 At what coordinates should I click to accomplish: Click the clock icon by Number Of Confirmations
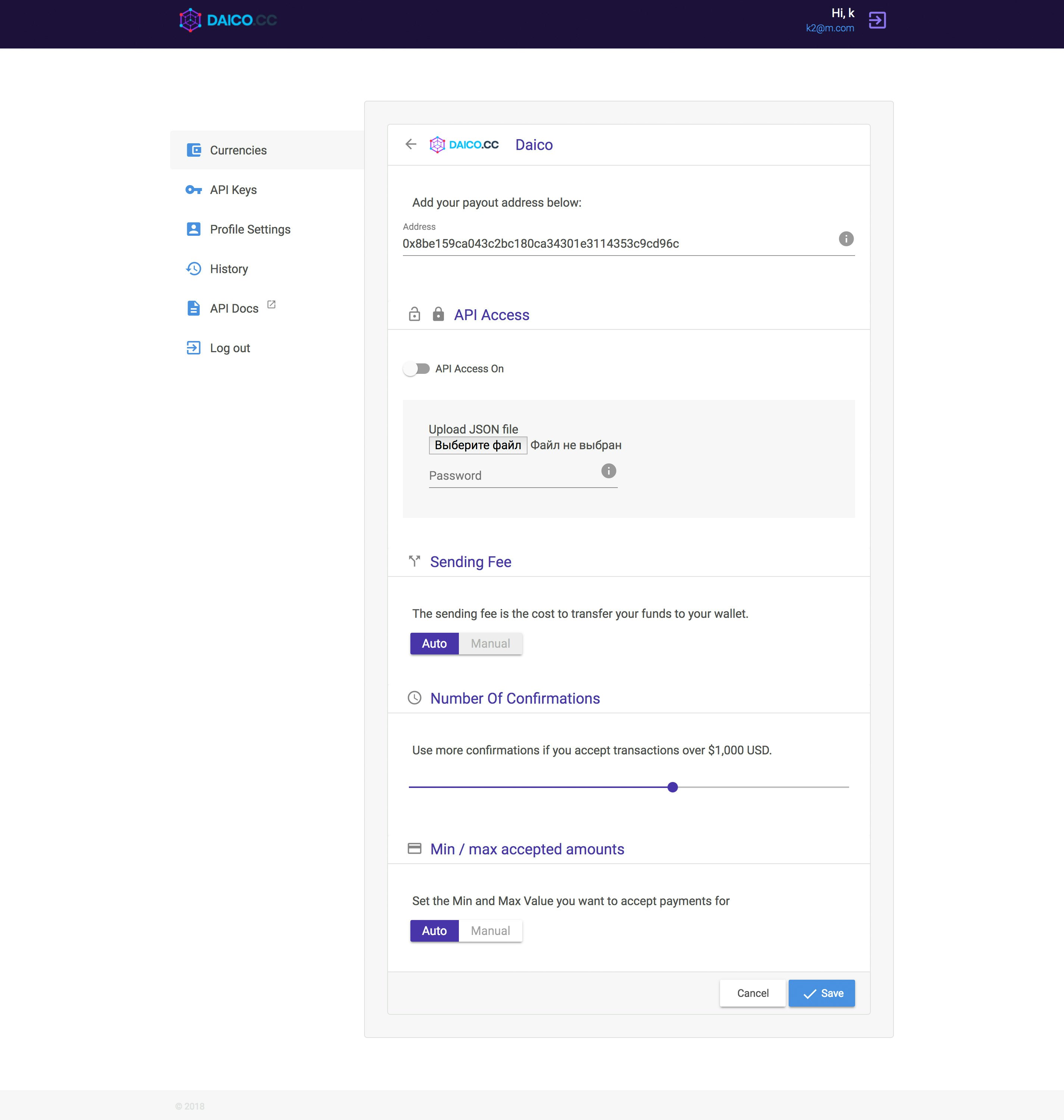(x=414, y=698)
